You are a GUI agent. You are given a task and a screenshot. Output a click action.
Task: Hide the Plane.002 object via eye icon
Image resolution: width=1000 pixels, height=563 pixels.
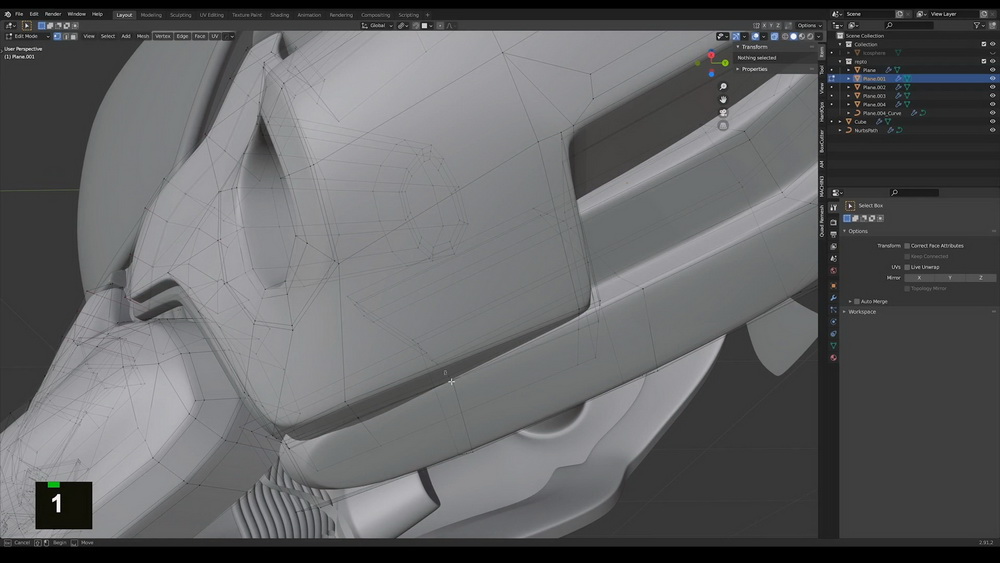[992, 87]
